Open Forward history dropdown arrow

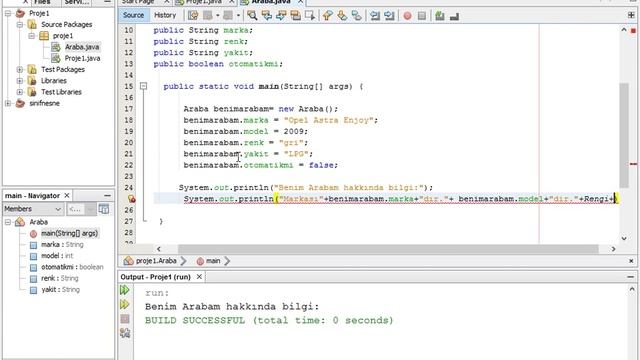[x=238, y=16]
